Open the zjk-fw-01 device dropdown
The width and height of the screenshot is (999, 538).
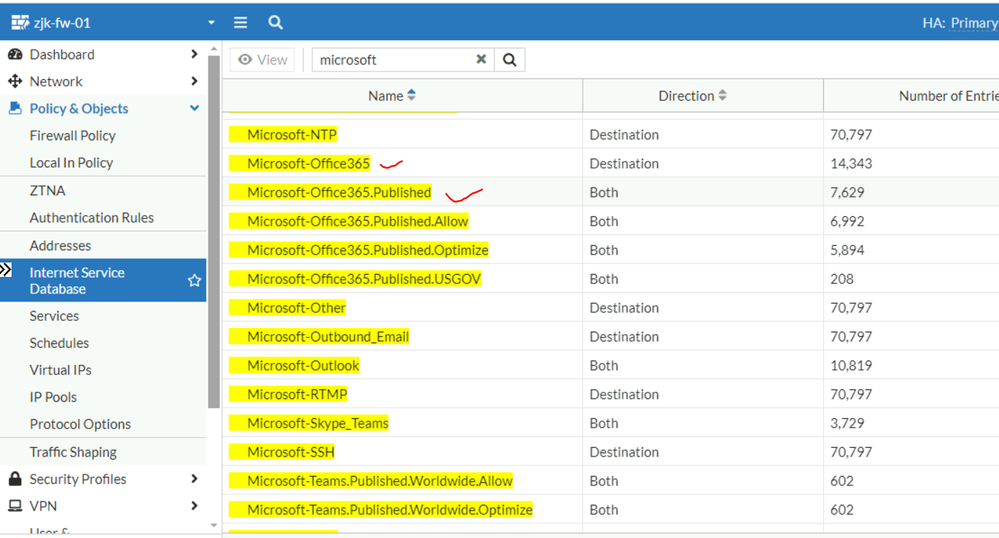[211, 22]
